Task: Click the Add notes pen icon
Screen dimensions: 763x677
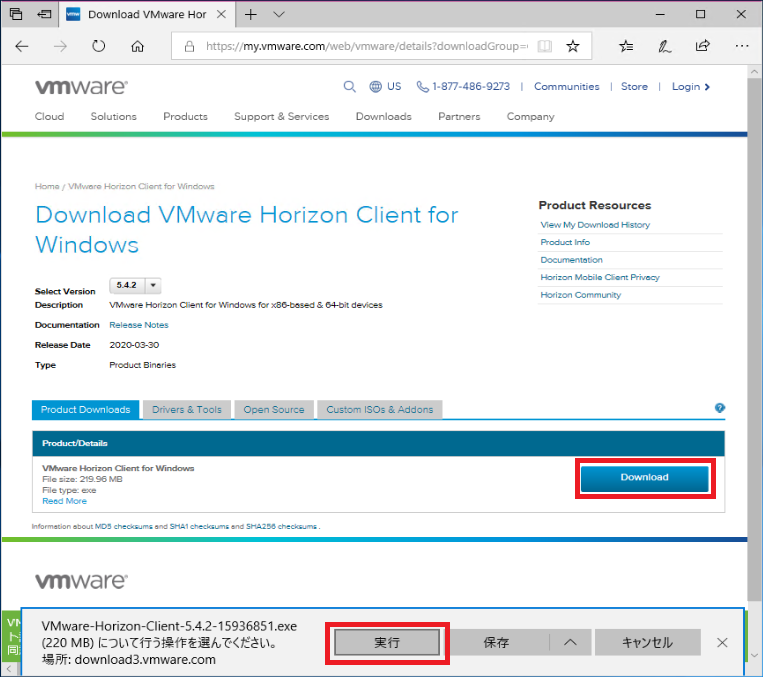Action: (664, 46)
